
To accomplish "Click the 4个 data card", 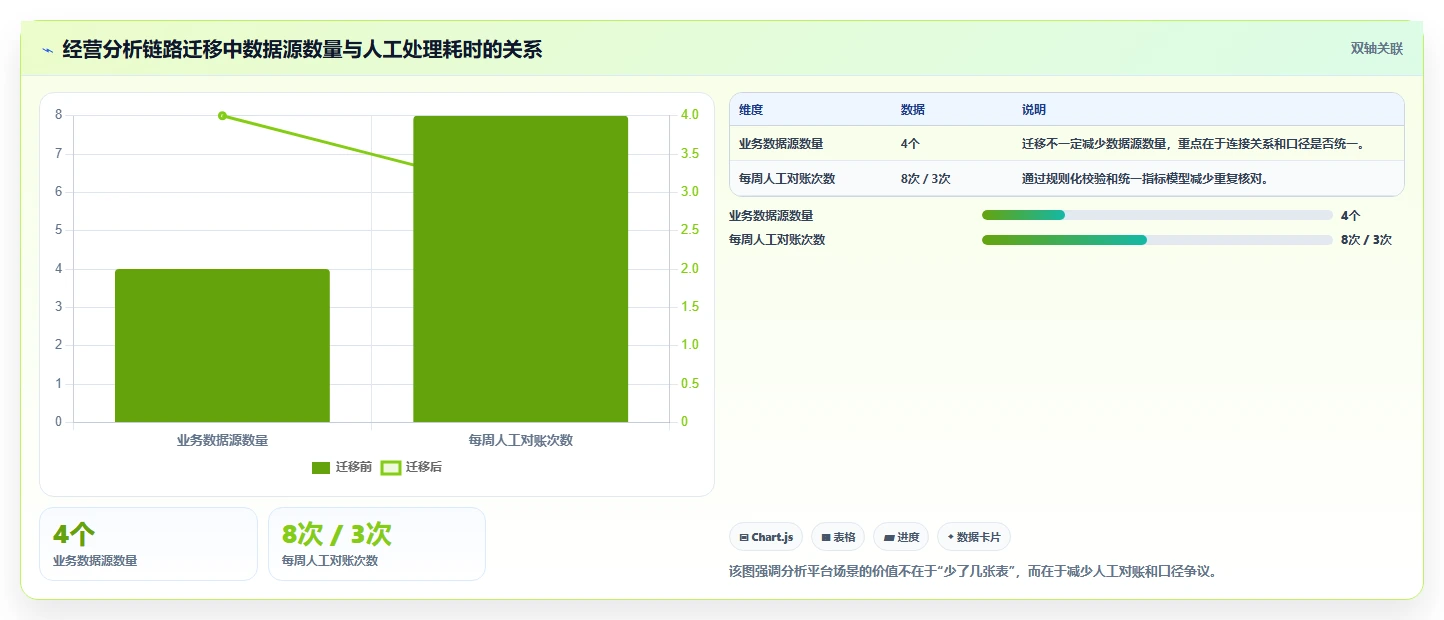I will [x=148, y=544].
